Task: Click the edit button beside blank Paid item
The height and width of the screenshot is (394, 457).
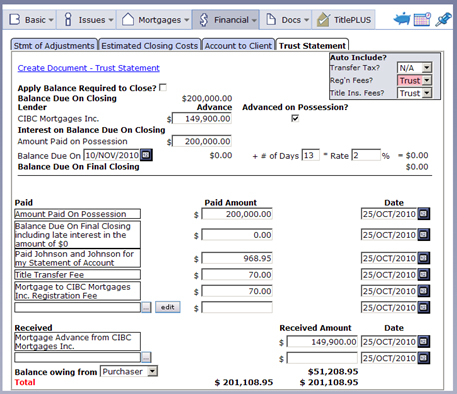Action: click(168, 307)
